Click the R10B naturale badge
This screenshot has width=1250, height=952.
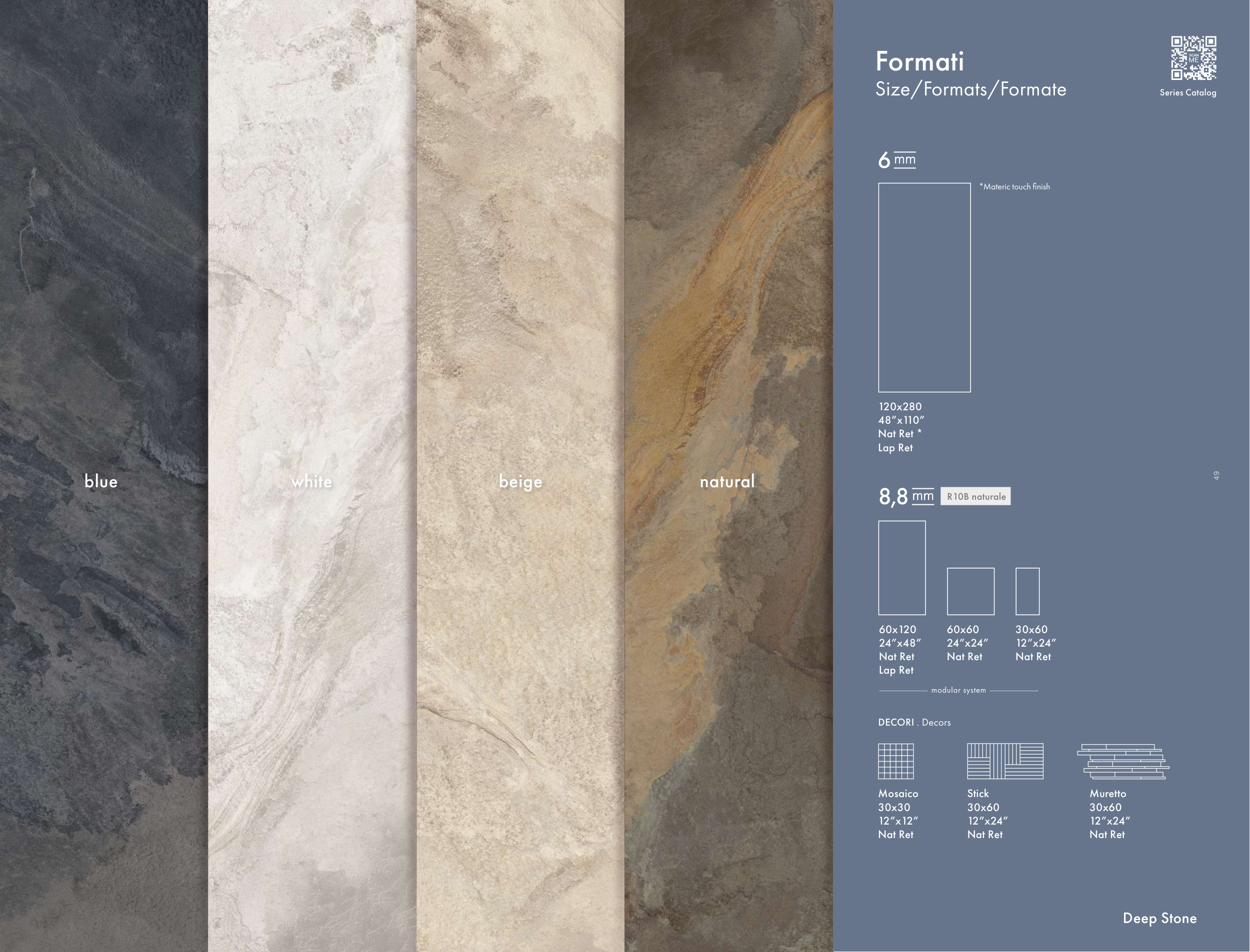point(975,496)
